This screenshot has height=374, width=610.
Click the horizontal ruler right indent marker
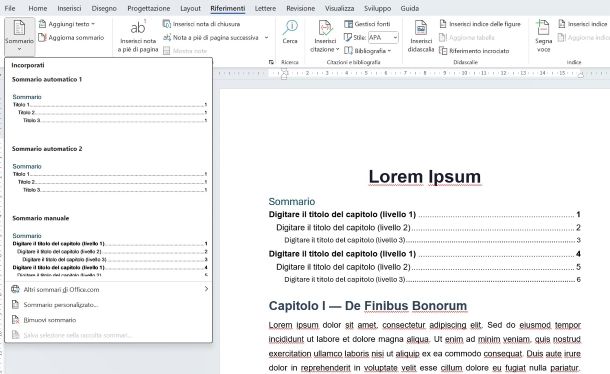(580, 75)
